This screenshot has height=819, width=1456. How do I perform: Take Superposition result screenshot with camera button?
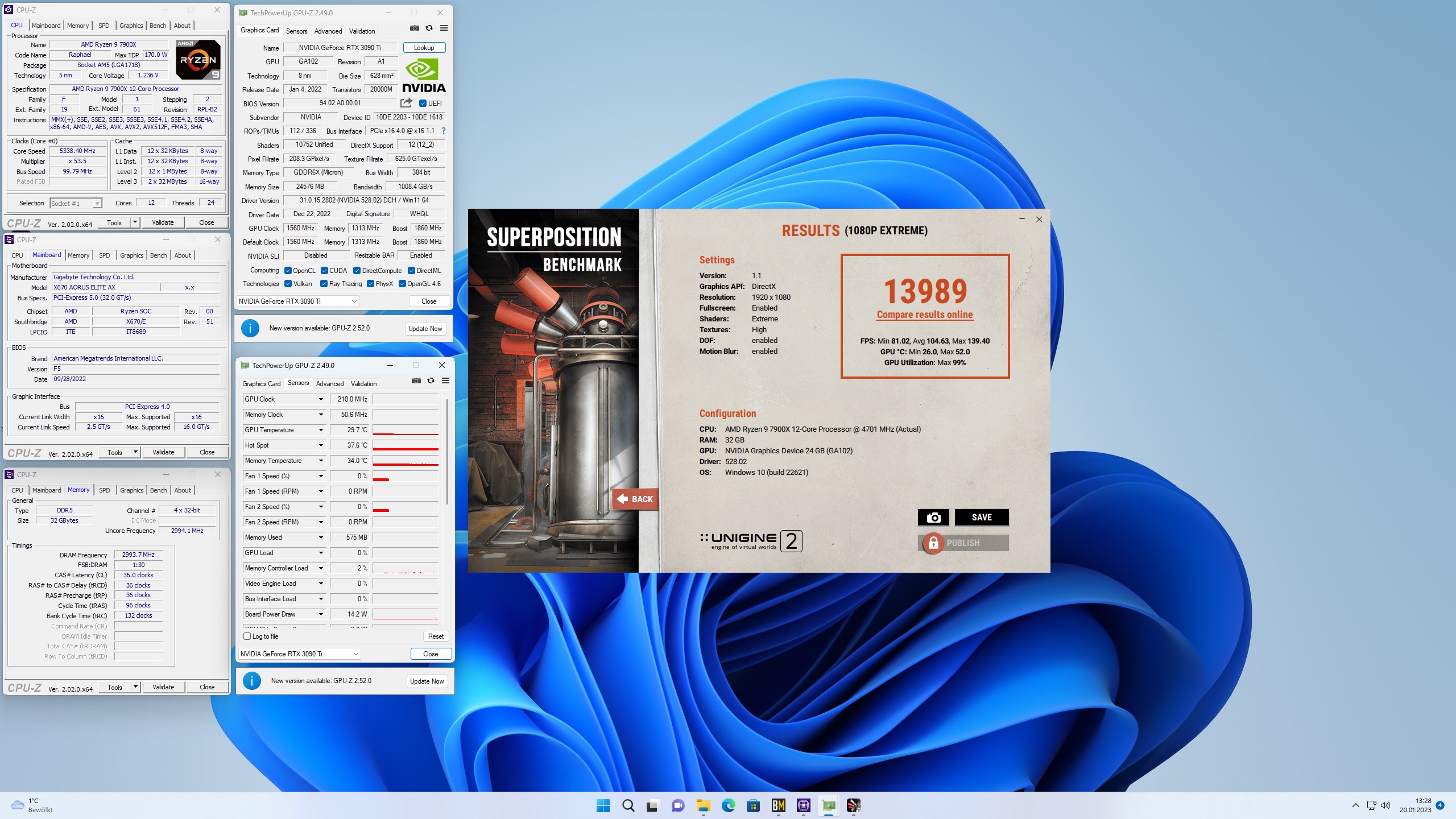pos(933,518)
